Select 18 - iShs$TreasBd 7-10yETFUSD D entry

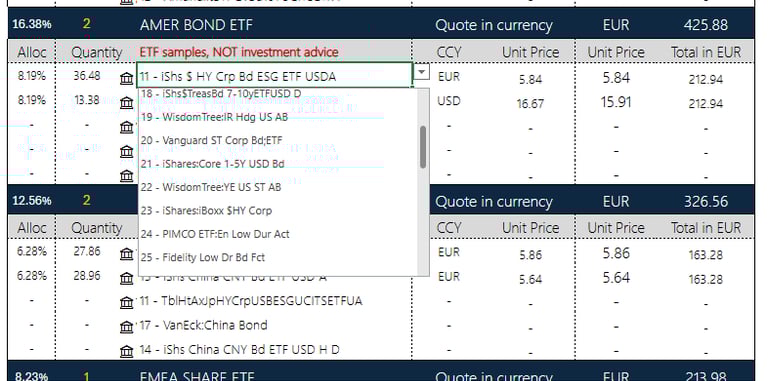(221, 94)
